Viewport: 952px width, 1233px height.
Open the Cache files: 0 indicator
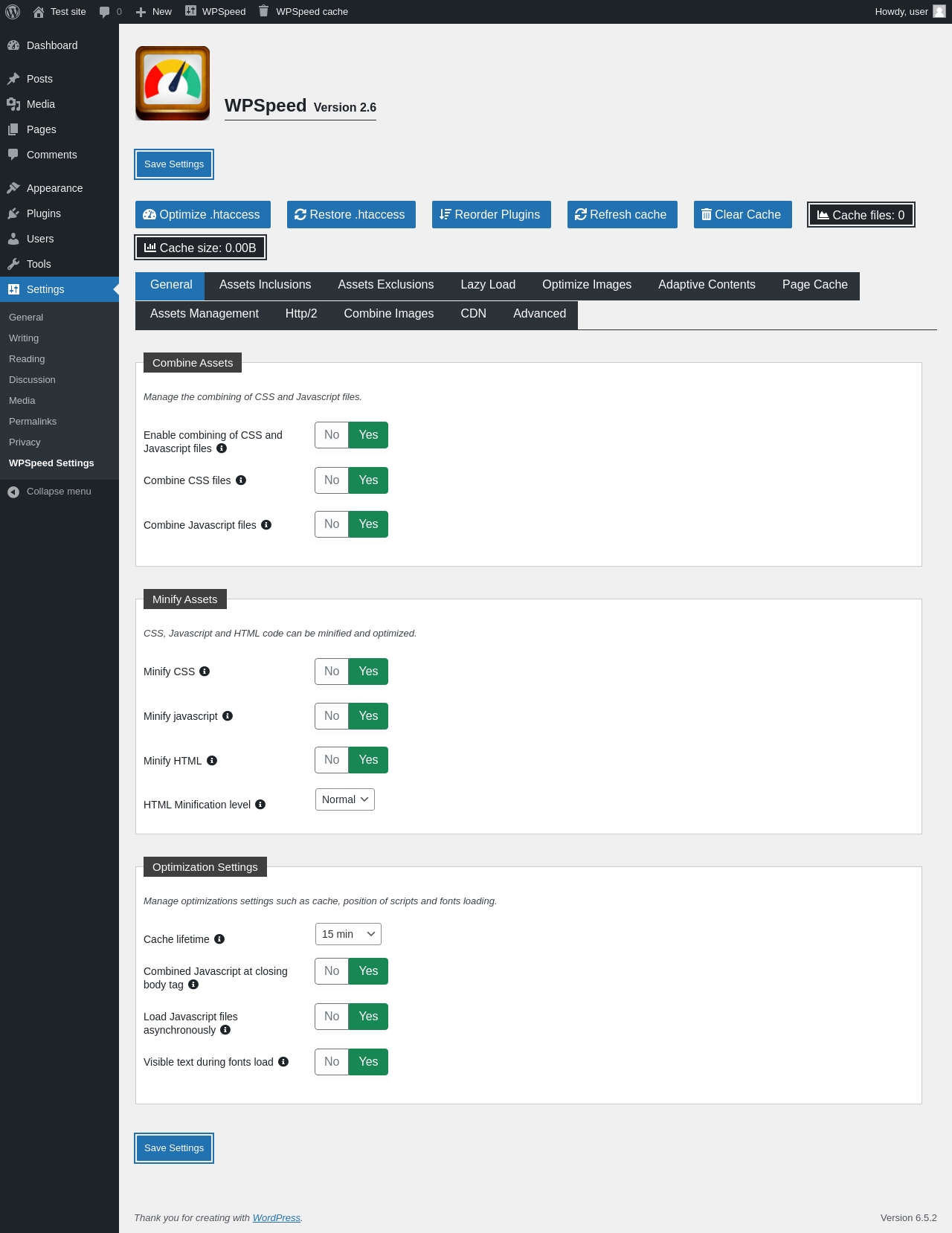point(861,215)
